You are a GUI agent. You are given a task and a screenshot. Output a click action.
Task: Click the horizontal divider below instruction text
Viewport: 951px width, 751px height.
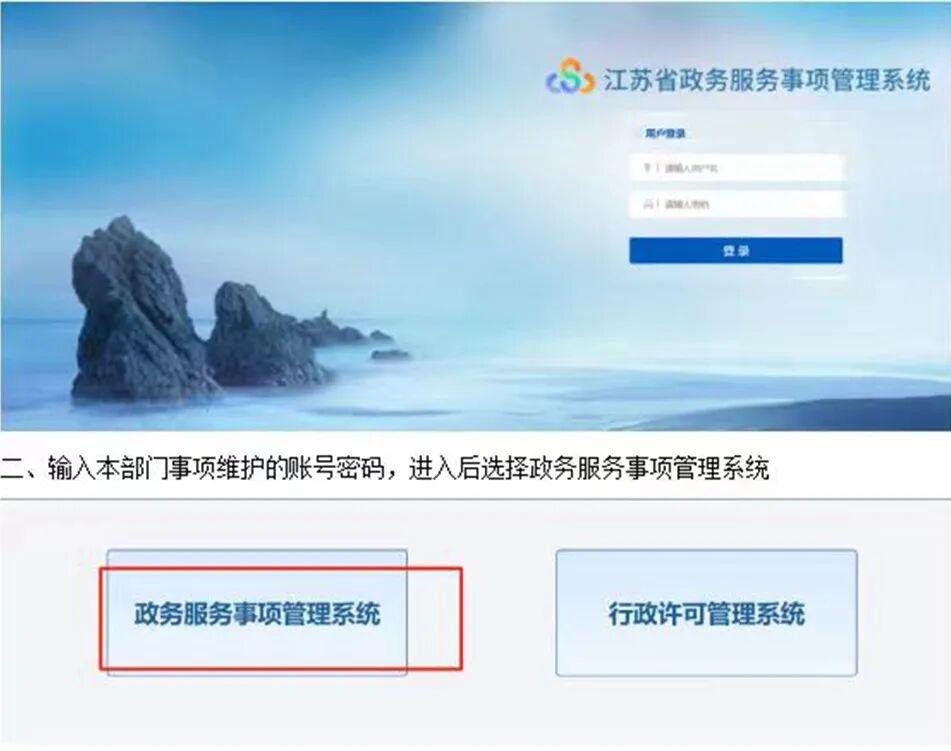tap(476, 499)
